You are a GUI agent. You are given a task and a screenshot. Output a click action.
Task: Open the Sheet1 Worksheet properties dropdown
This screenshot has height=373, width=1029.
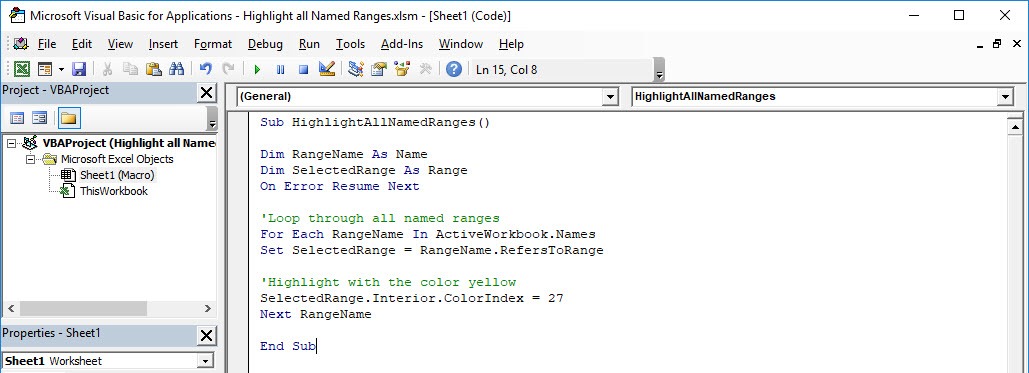(205, 361)
